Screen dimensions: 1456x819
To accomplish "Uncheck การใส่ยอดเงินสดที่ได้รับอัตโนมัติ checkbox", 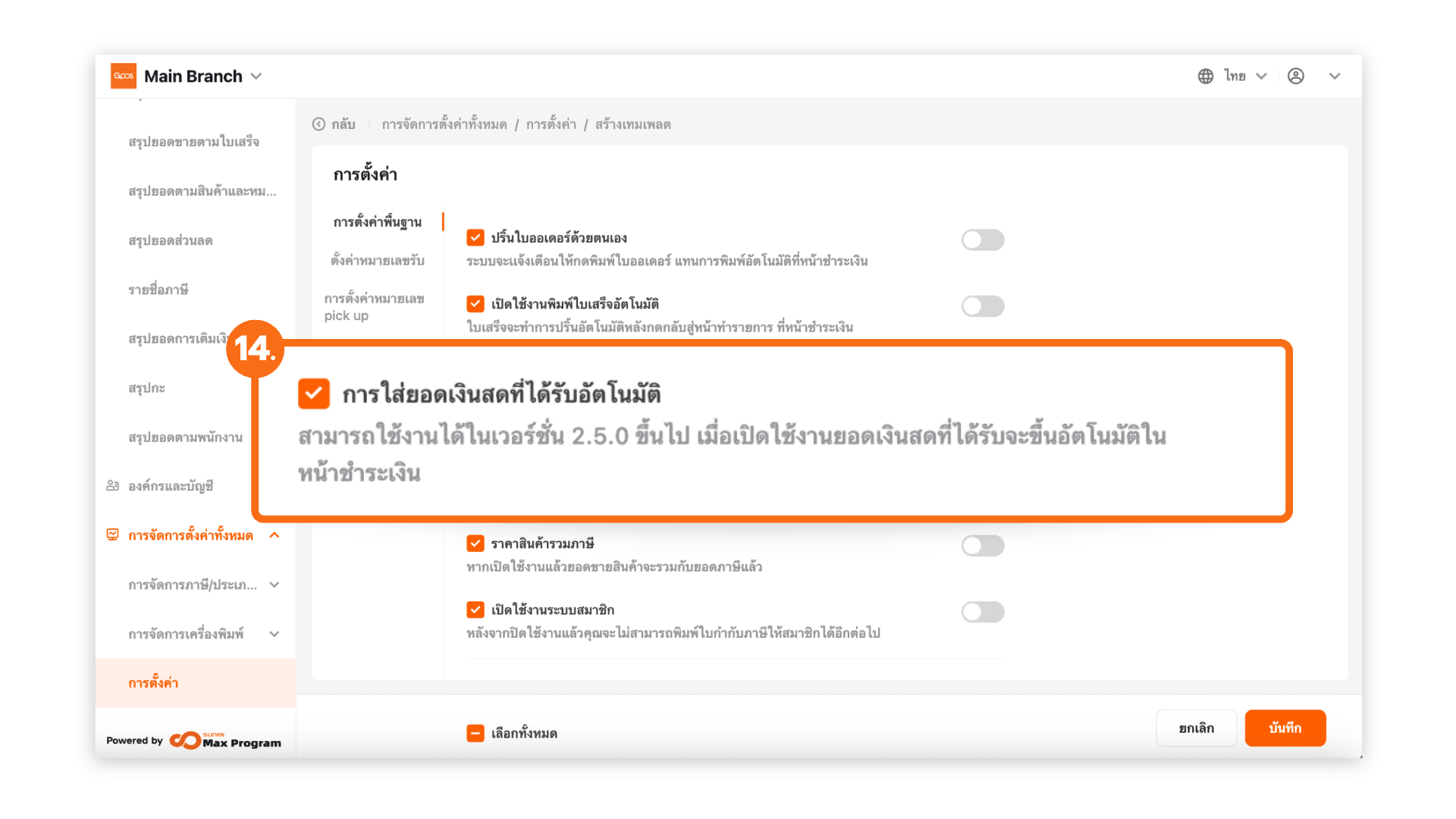I will tap(313, 394).
